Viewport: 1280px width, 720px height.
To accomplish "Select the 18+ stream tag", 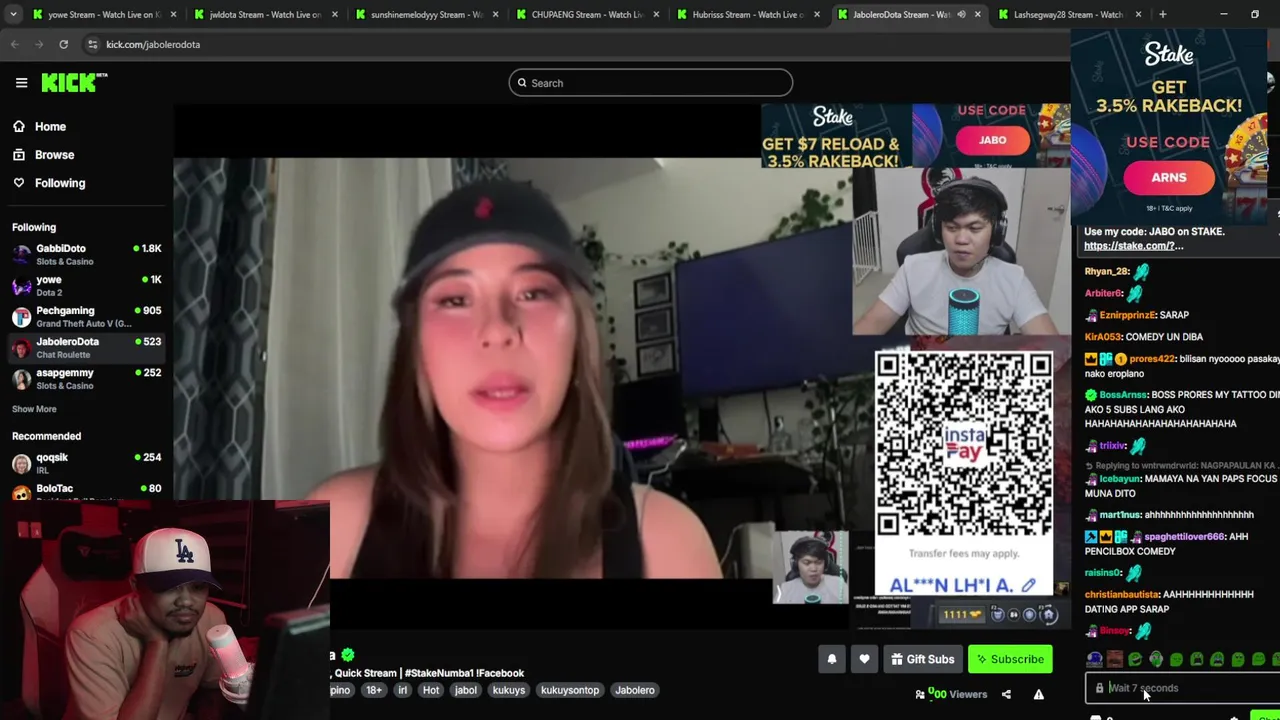I will 373,690.
